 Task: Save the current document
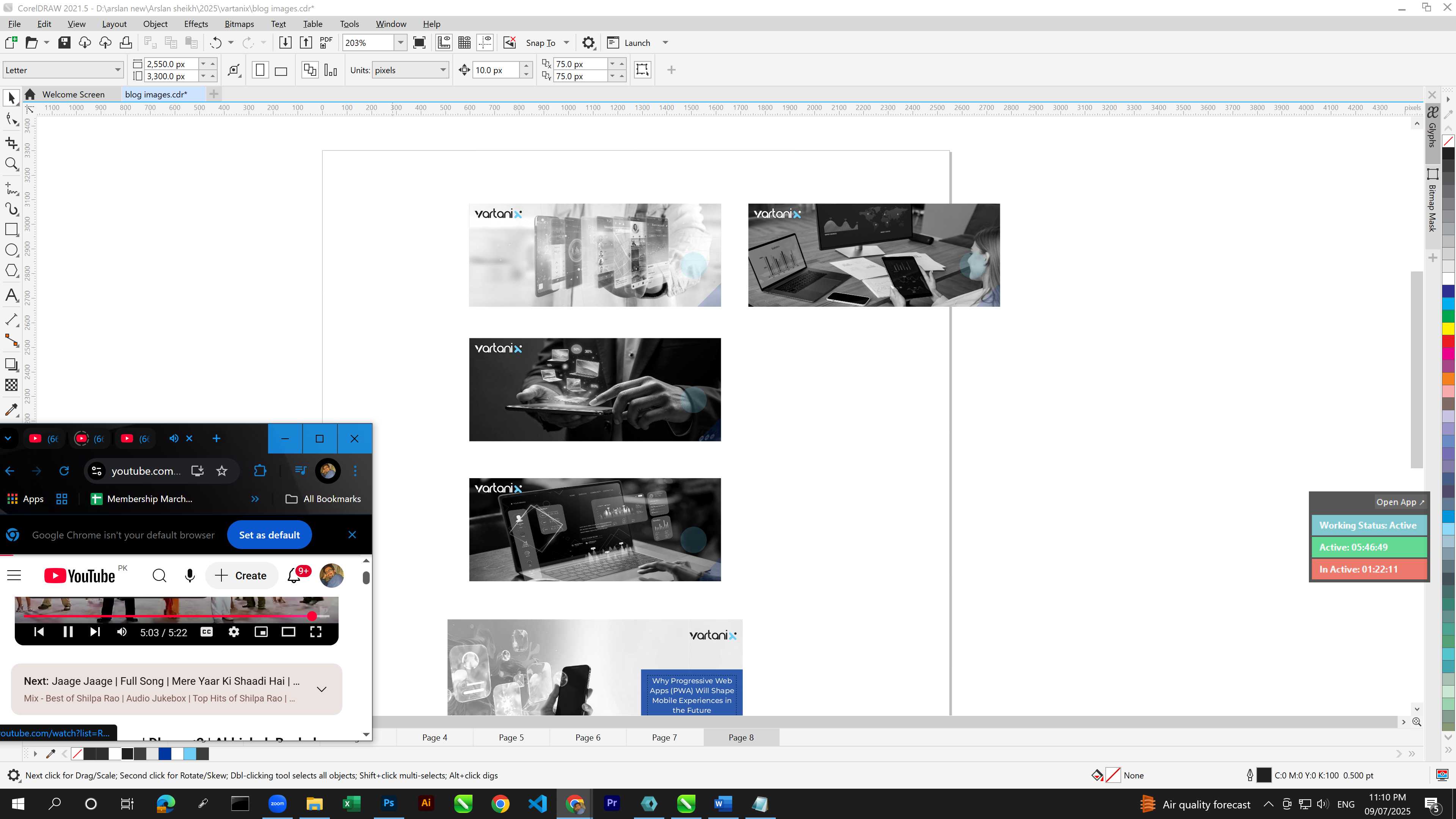[x=64, y=42]
